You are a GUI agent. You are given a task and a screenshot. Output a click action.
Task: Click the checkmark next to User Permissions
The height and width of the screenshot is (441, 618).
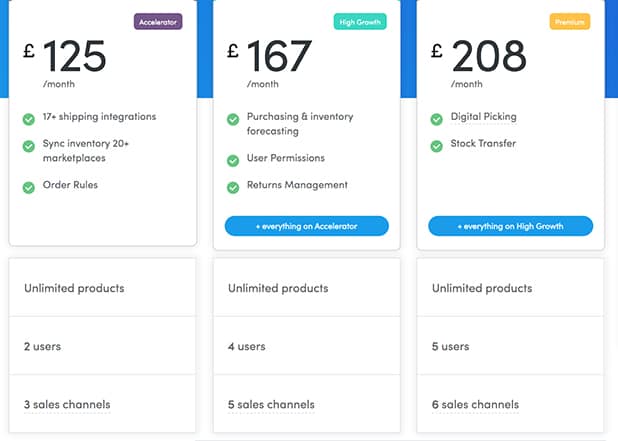[x=233, y=160]
